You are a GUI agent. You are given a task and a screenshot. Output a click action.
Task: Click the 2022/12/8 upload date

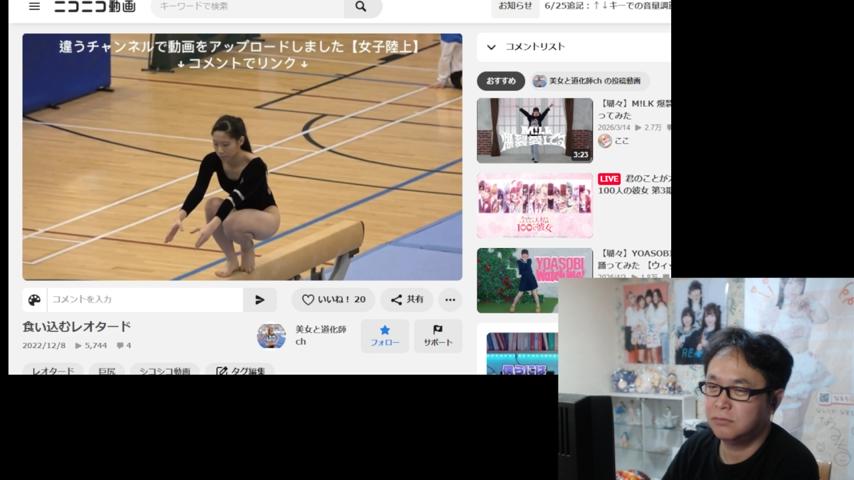(44, 345)
